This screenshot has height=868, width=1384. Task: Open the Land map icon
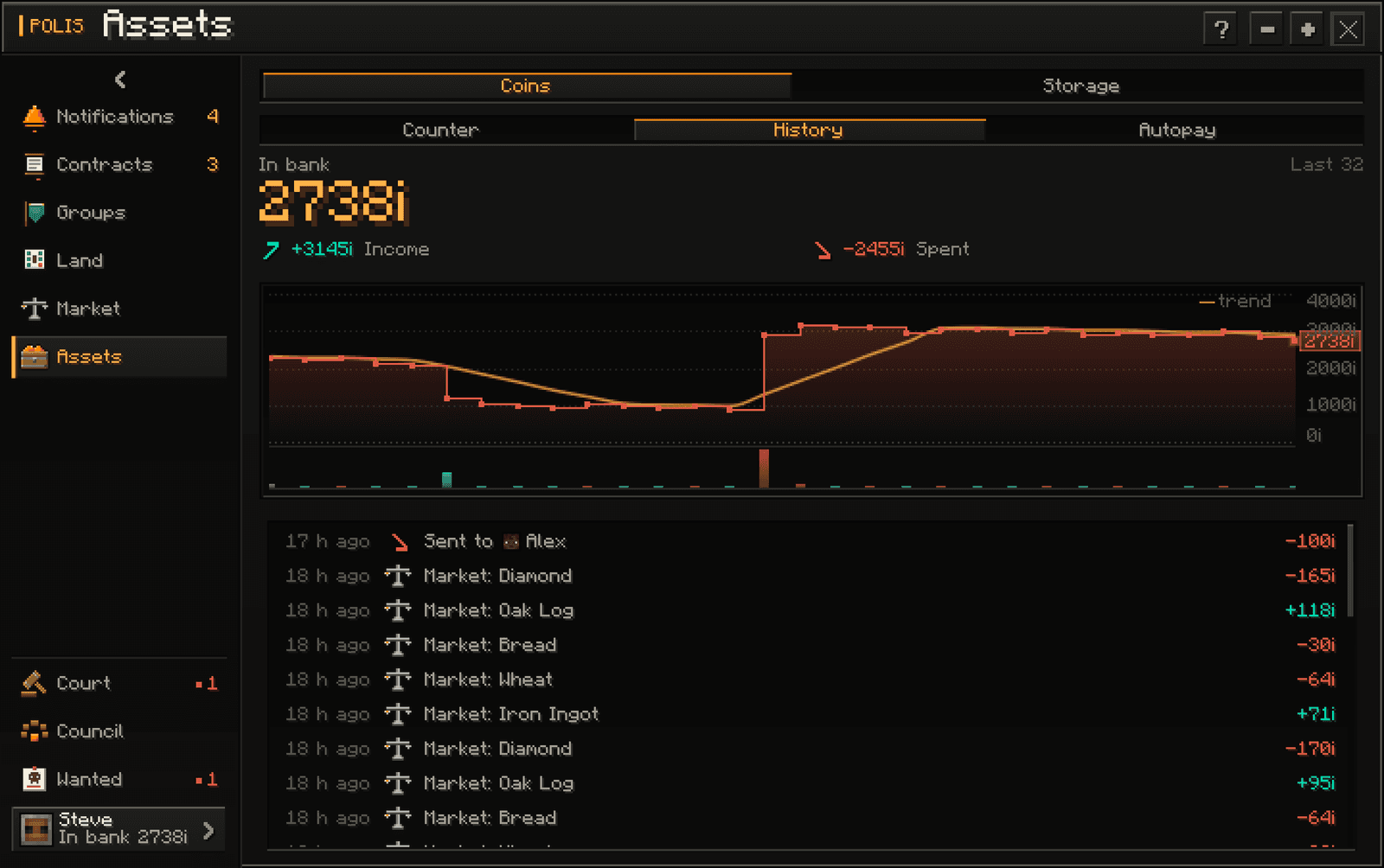[x=35, y=260]
